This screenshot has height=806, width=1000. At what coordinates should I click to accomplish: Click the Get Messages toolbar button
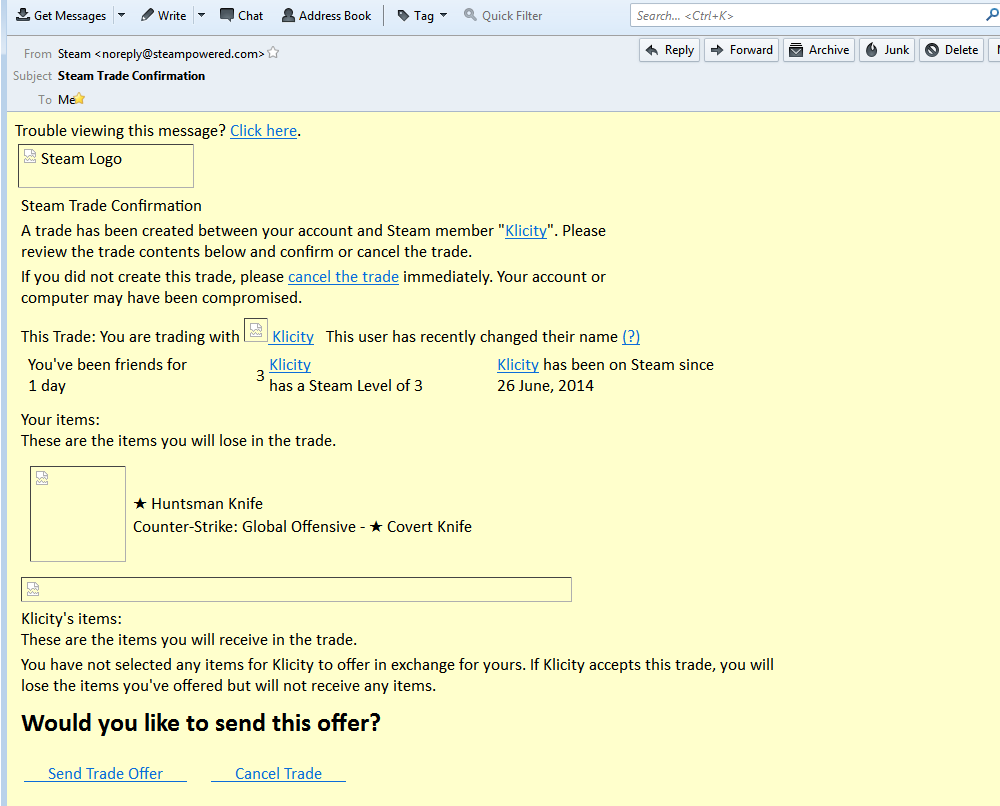coord(60,16)
